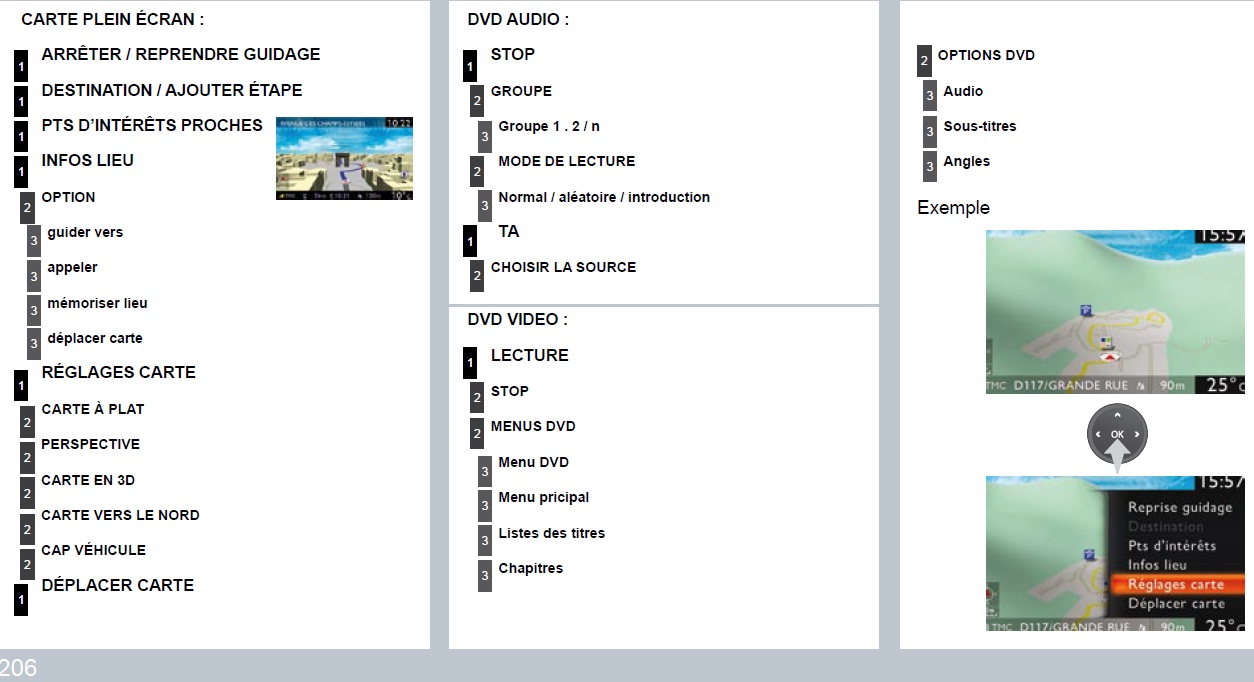Select Déplacer carte in the map menu
The height and width of the screenshot is (682, 1254).
click(1176, 604)
